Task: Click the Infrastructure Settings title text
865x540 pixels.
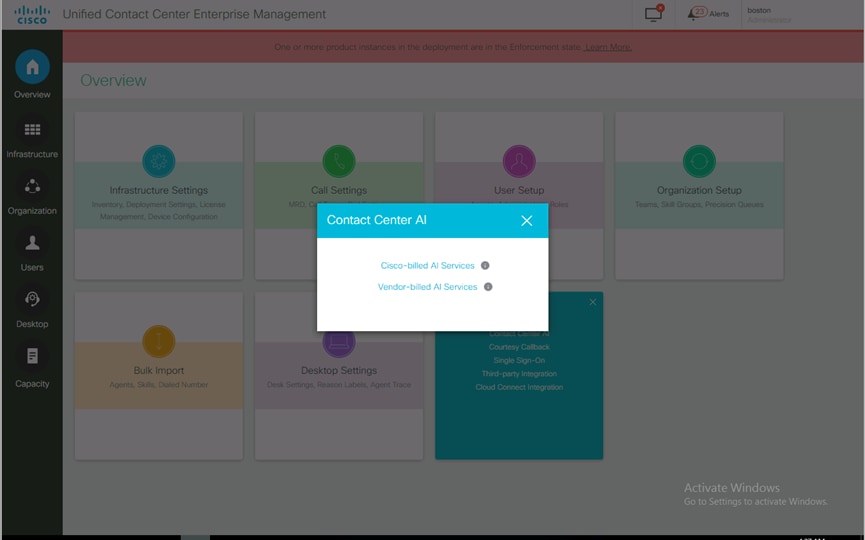Action: [x=159, y=190]
